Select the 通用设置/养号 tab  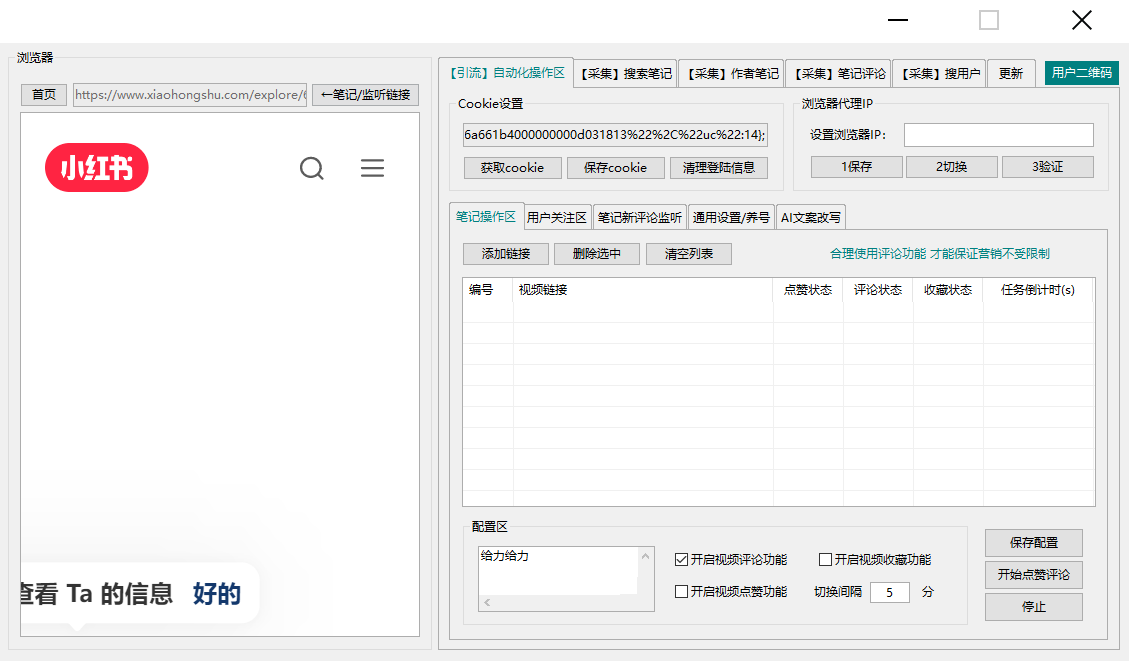(x=731, y=217)
